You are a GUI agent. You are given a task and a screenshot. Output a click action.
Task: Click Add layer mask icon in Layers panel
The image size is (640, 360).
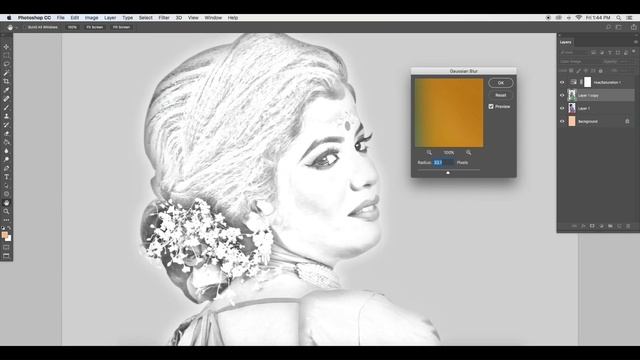click(592, 226)
